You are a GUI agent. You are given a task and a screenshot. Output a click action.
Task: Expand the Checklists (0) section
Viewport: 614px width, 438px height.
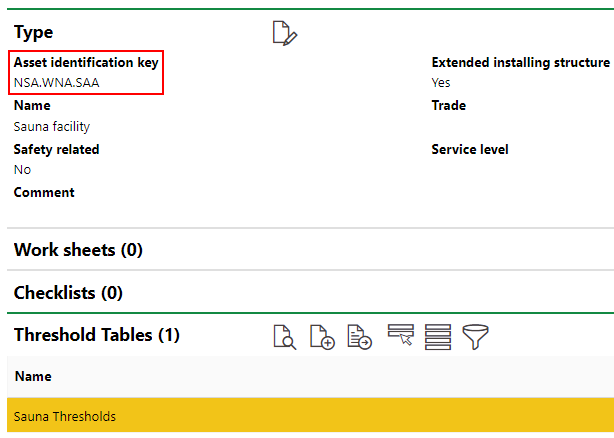[68, 293]
